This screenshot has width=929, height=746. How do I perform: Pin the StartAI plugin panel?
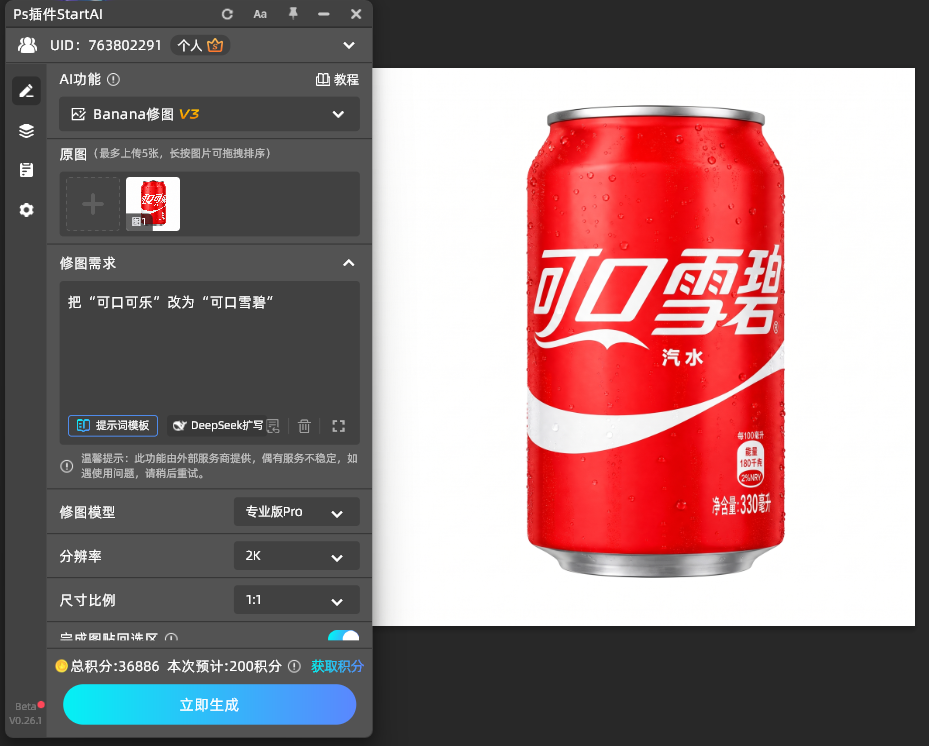(293, 14)
